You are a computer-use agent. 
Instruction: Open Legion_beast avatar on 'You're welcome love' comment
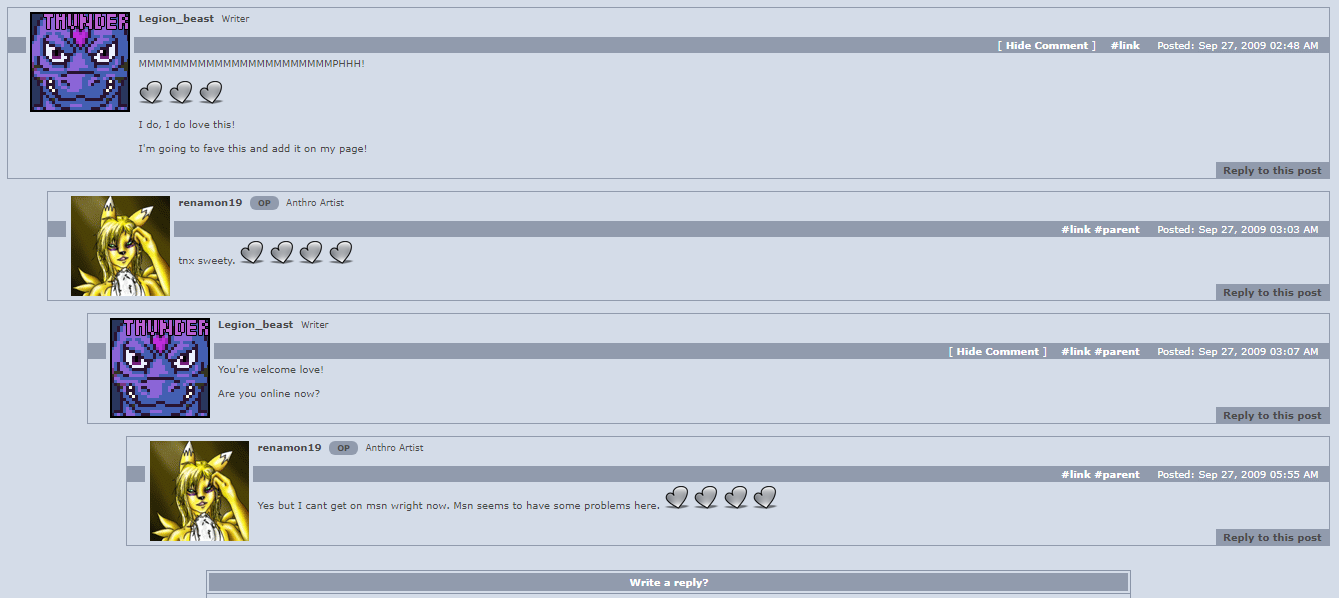160,368
